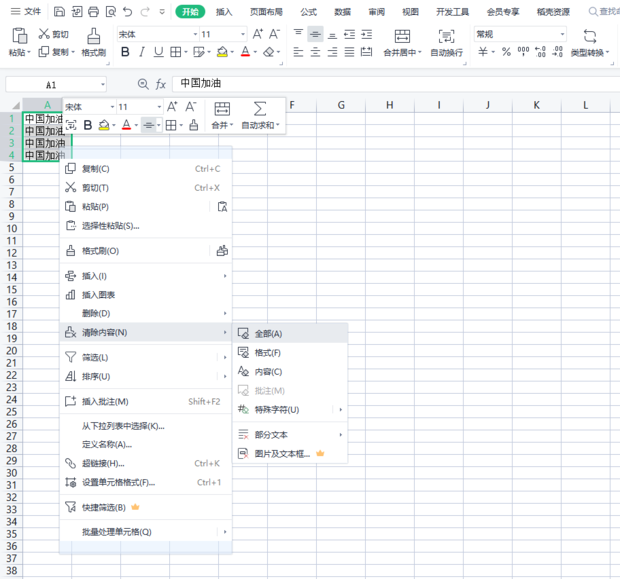The height and width of the screenshot is (579, 620).
Task: Click the Redo arrow icon
Action: click(145, 12)
